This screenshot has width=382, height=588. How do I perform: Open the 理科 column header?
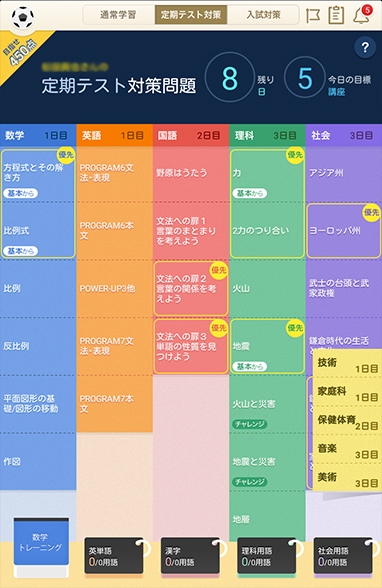pos(267,135)
